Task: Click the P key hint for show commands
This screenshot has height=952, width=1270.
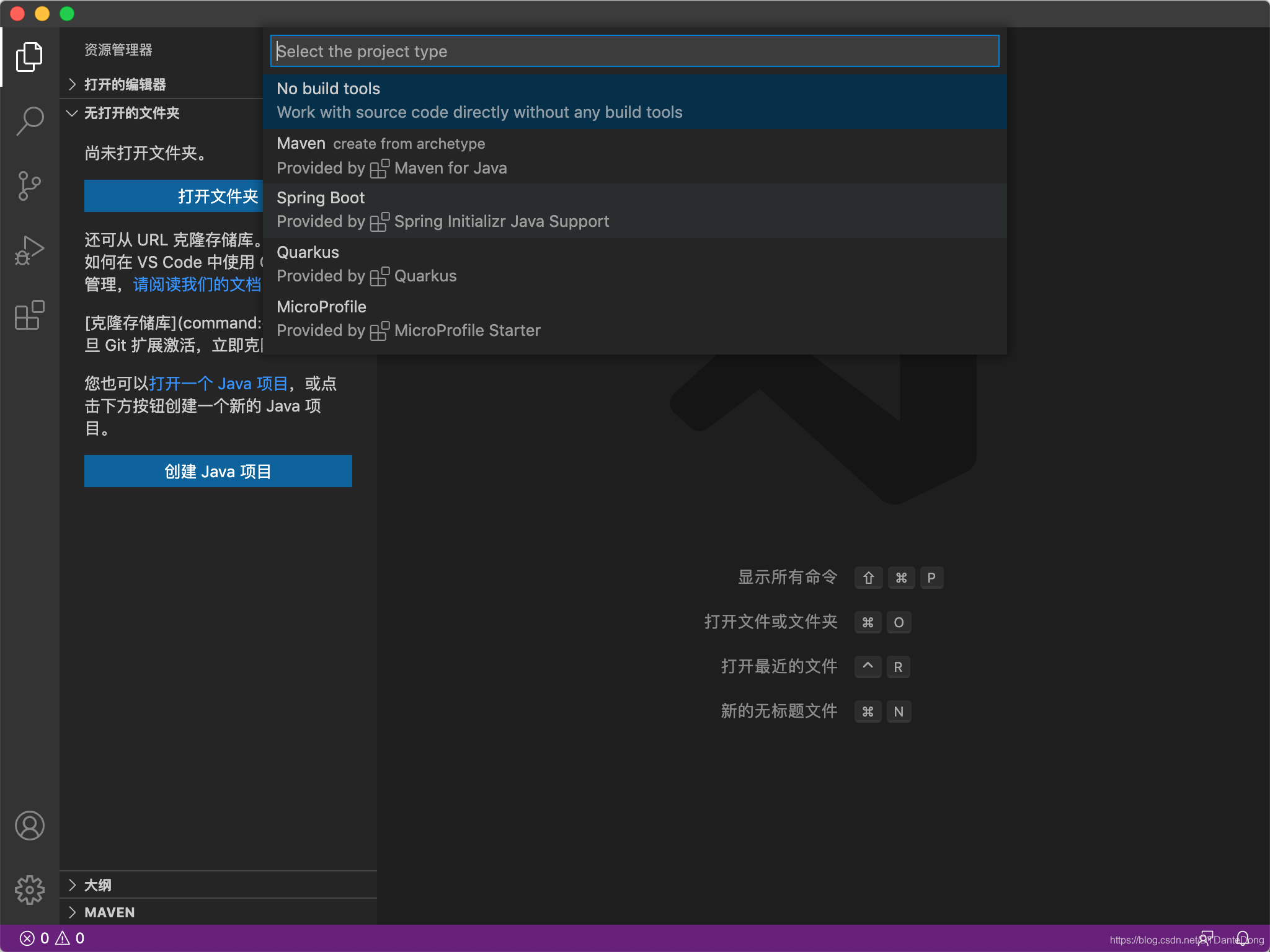Action: point(931,578)
